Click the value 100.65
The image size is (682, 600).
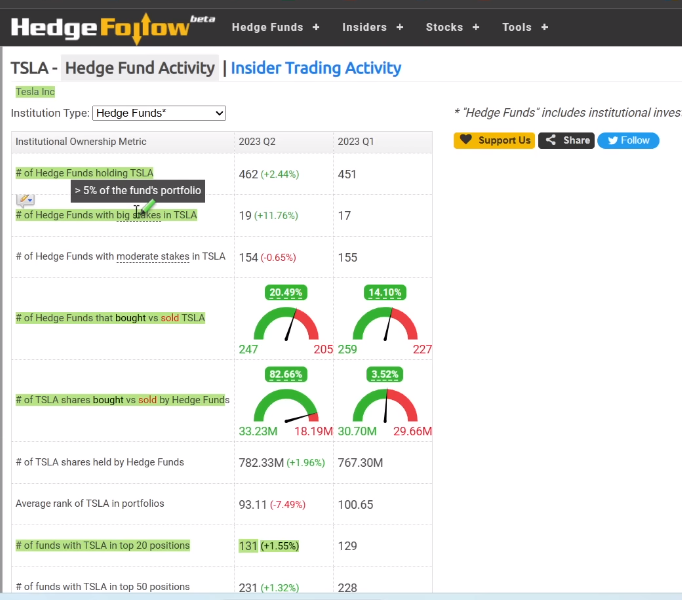click(355, 505)
